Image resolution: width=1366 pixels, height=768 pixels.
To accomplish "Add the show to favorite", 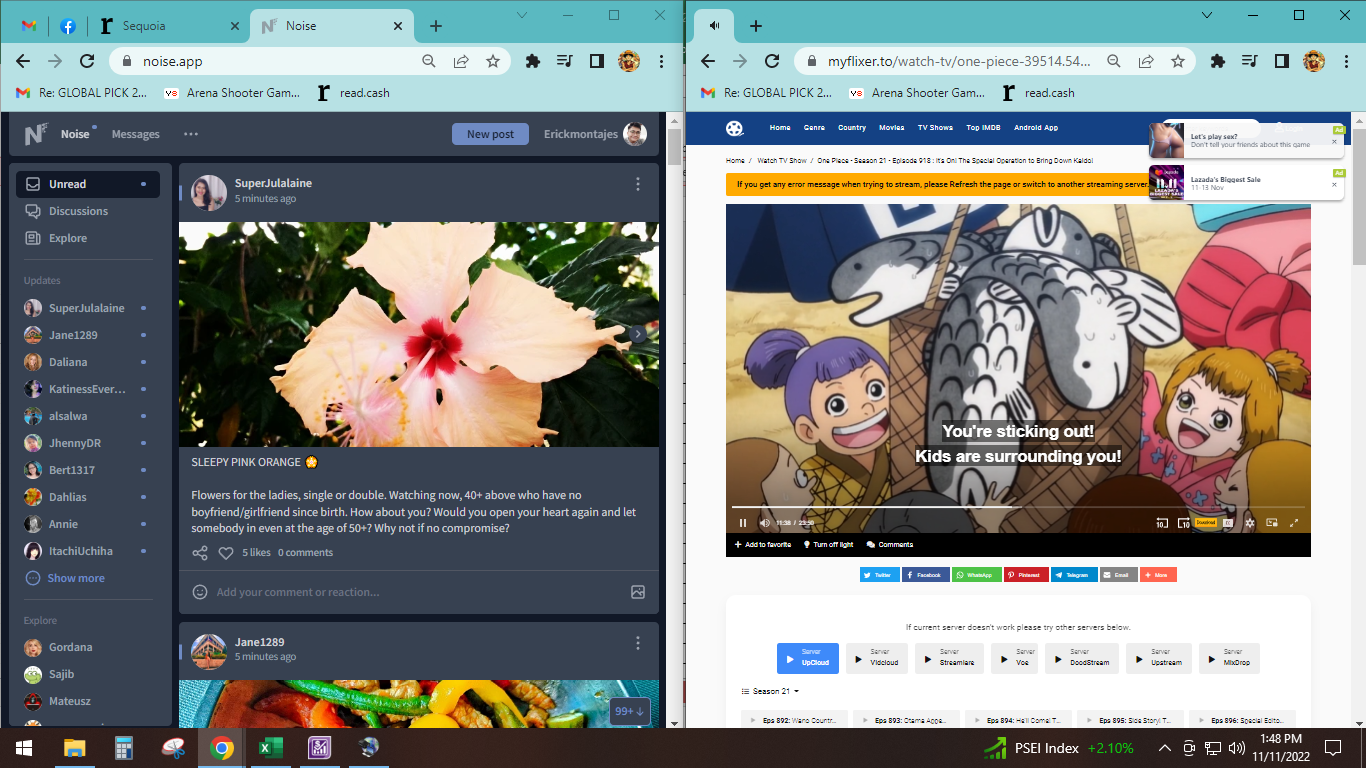I will pos(763,545).
